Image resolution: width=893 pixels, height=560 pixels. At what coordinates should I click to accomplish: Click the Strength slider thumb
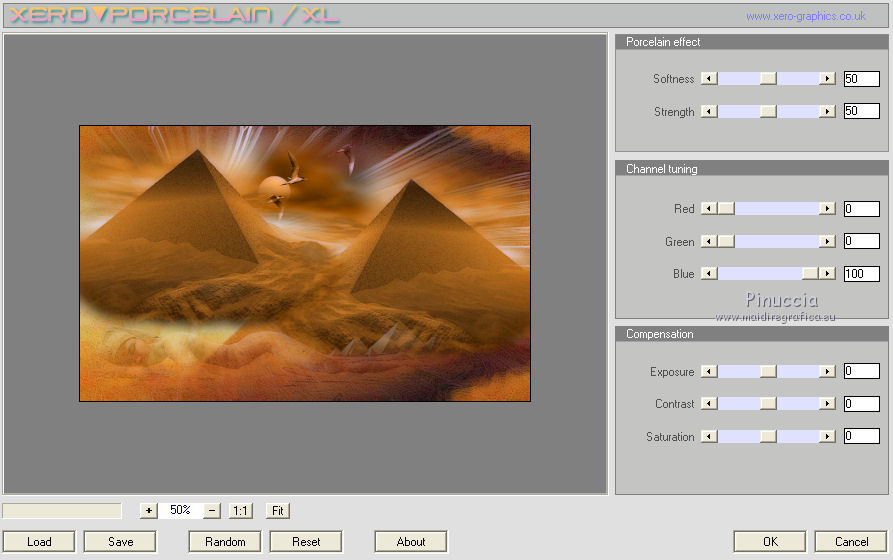(768, 111)
